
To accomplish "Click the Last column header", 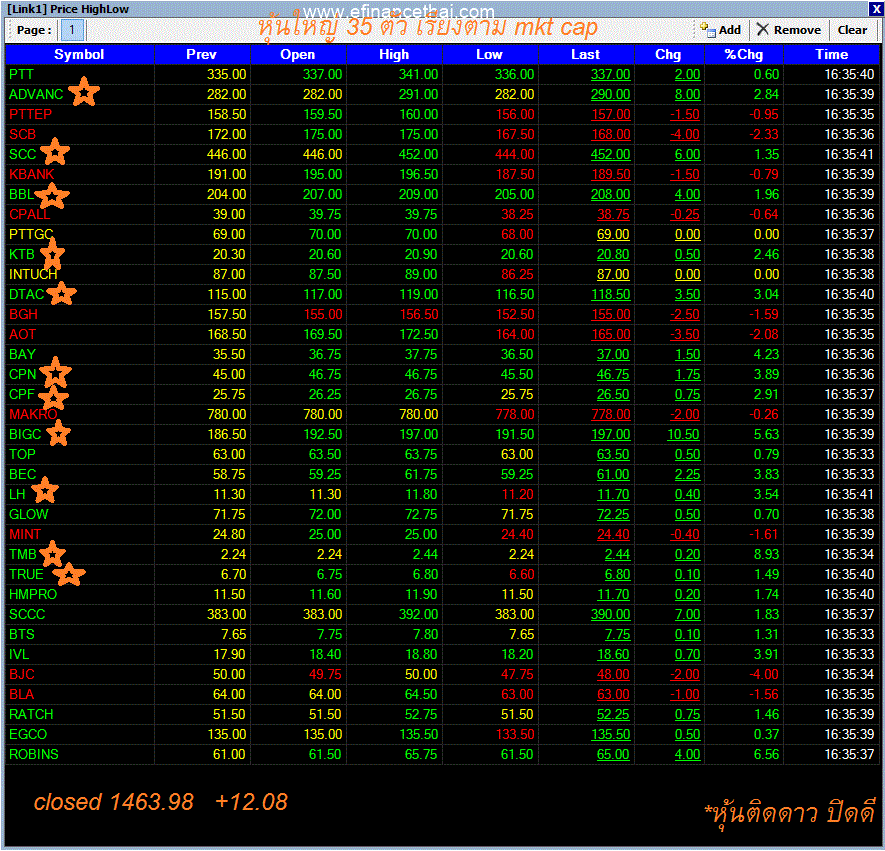I will 586,54.
